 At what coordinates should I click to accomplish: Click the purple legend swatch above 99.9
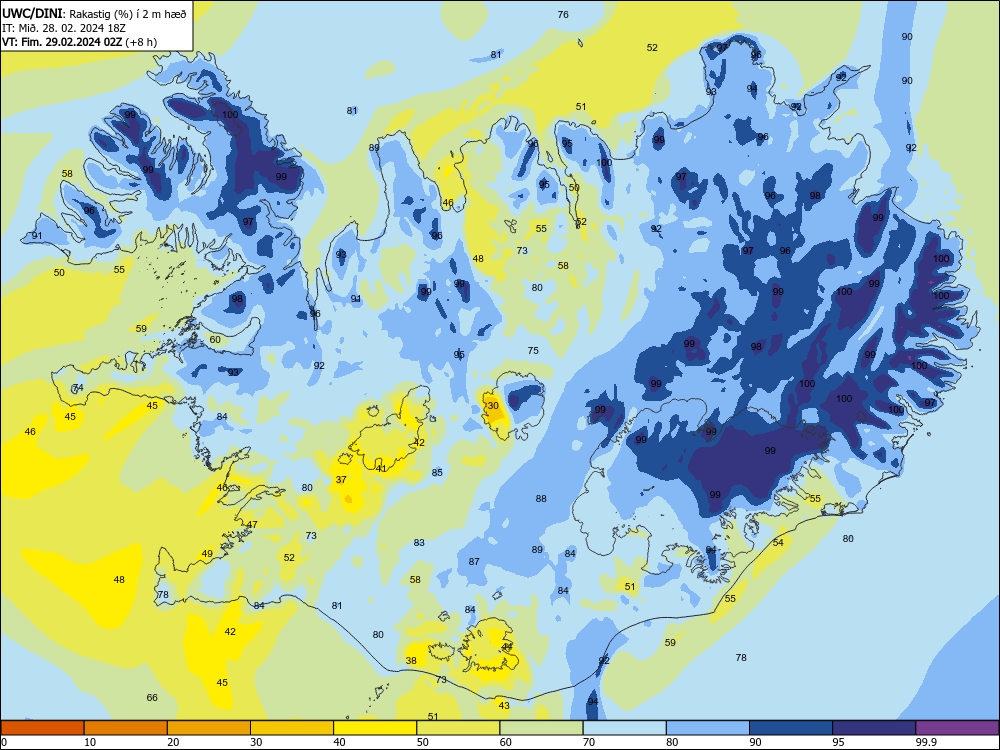[957, 728]
